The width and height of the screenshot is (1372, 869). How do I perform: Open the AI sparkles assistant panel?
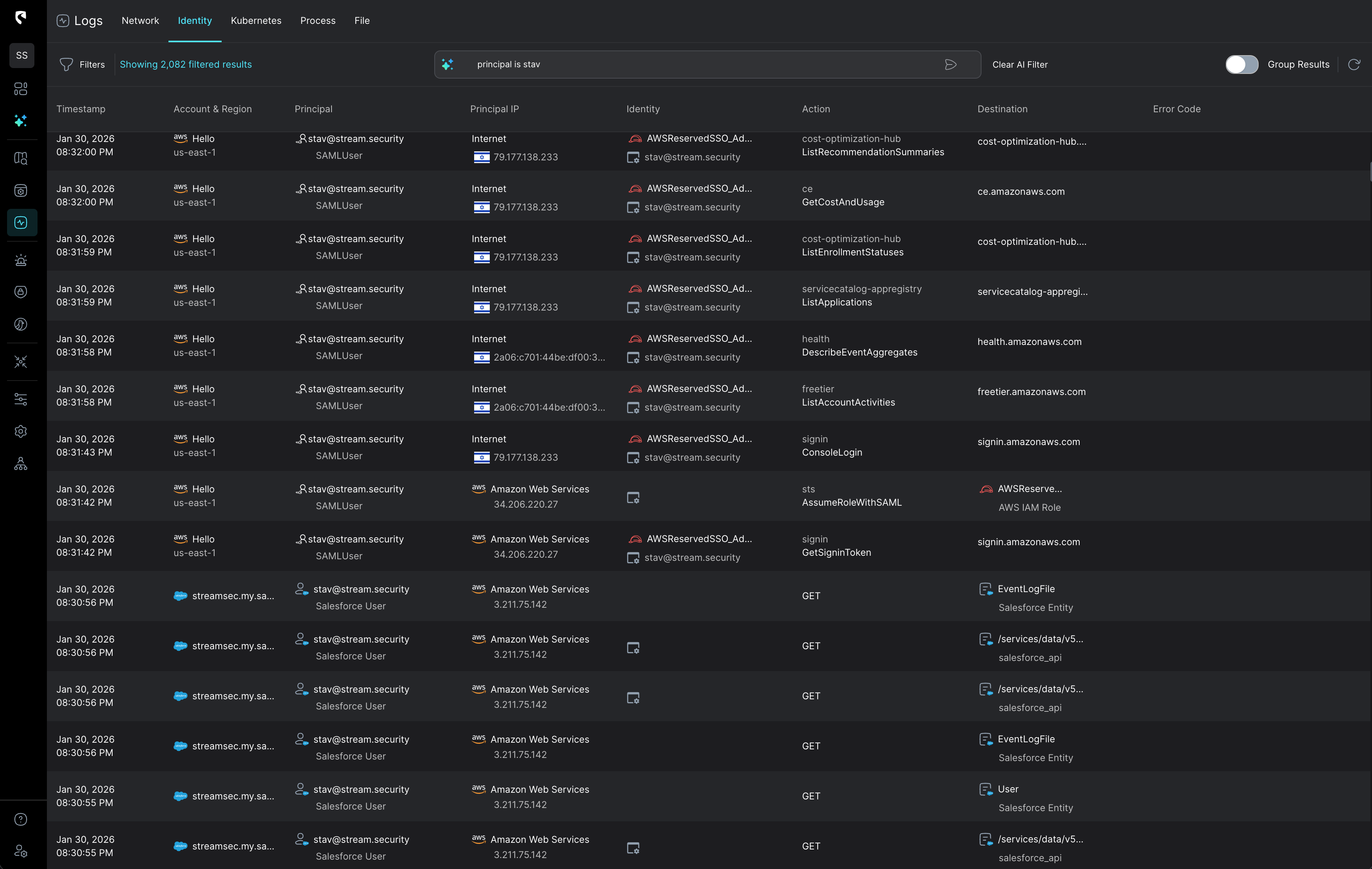tap(21, 121)
